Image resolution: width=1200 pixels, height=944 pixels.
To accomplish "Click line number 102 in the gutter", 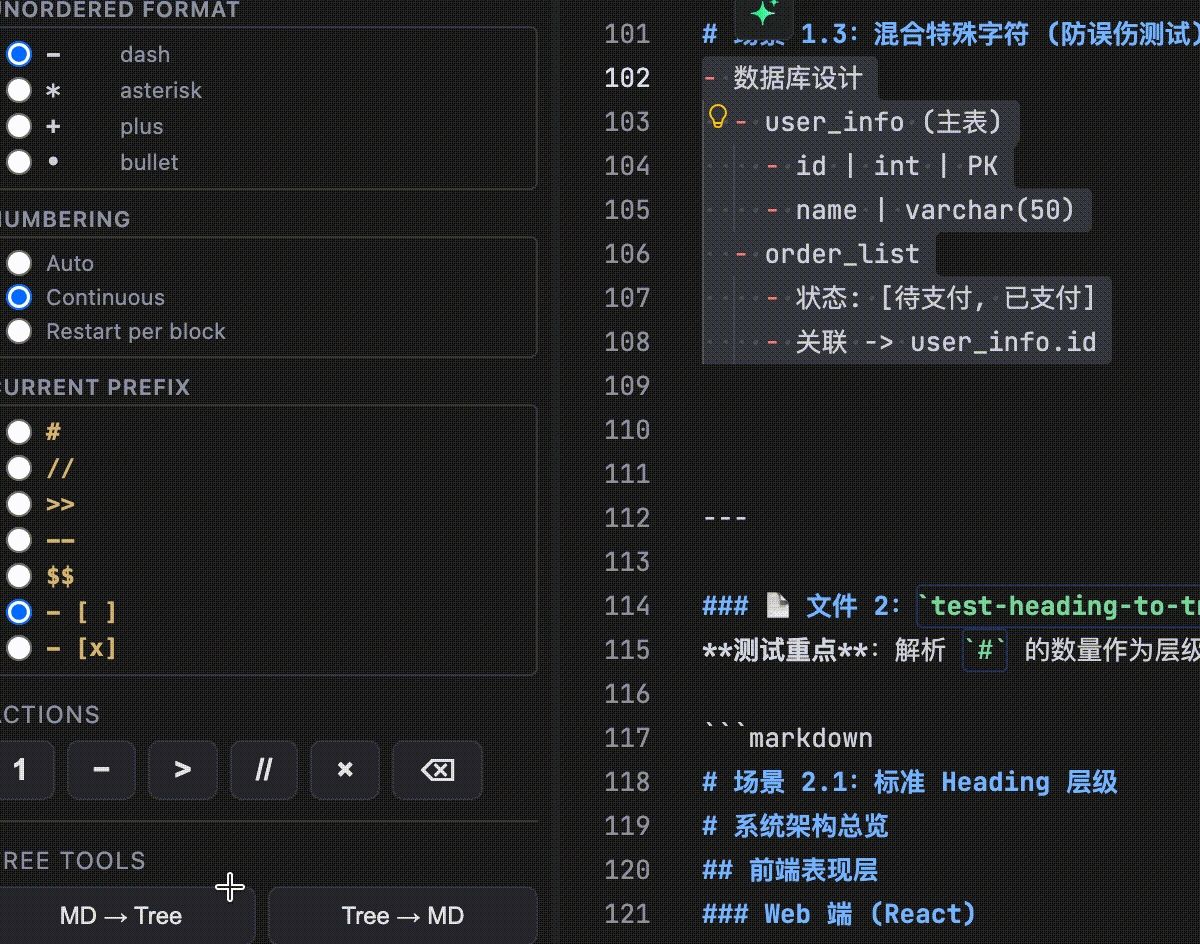I will (627, 78).
